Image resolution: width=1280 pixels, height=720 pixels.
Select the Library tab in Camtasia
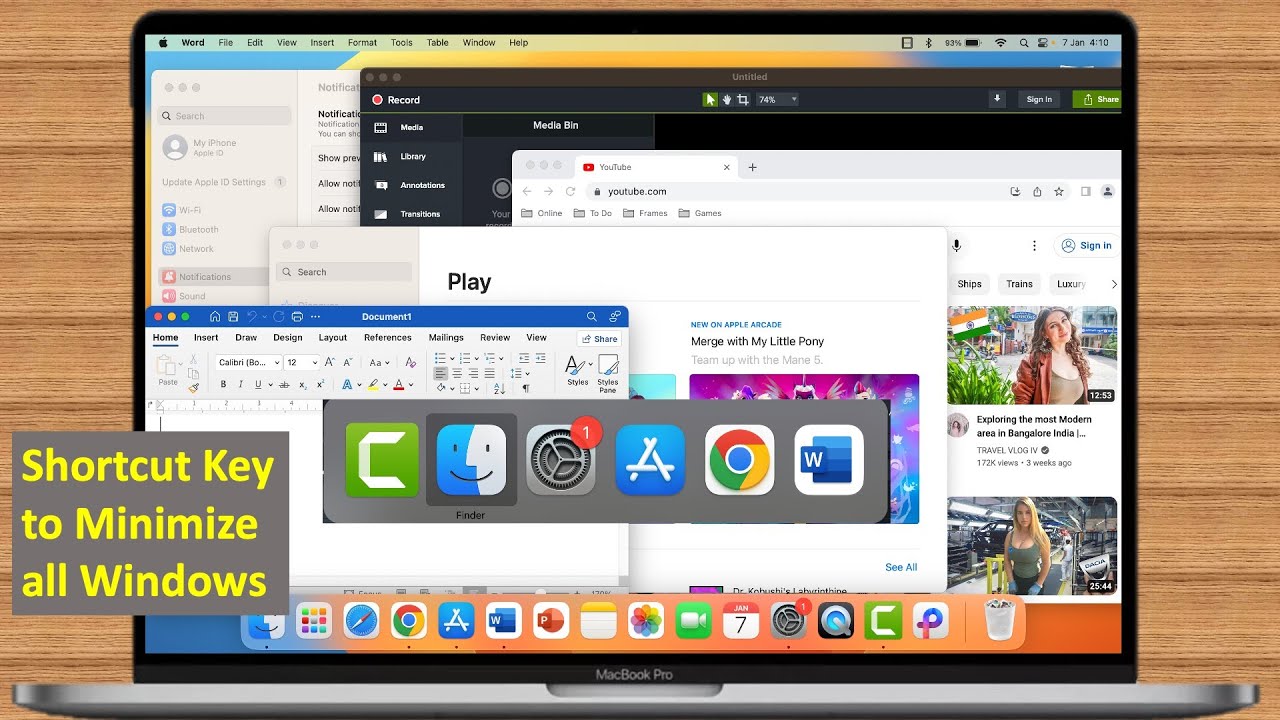point(412,156)
